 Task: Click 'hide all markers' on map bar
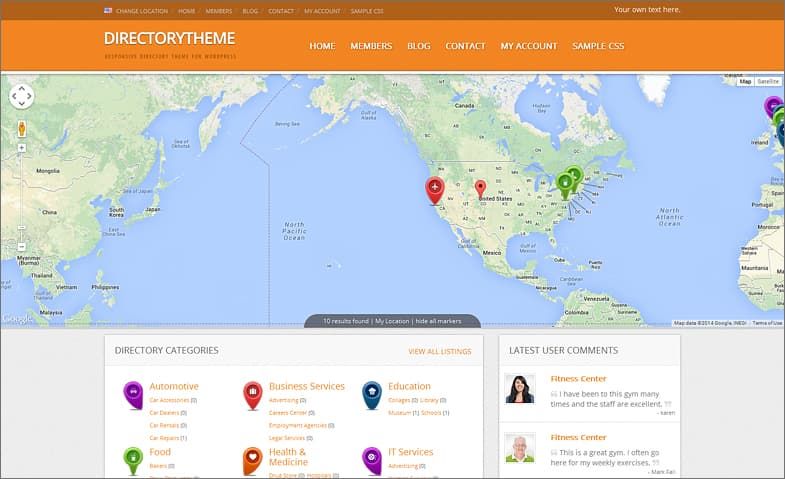pyautogui.click(x=438, y=321)
